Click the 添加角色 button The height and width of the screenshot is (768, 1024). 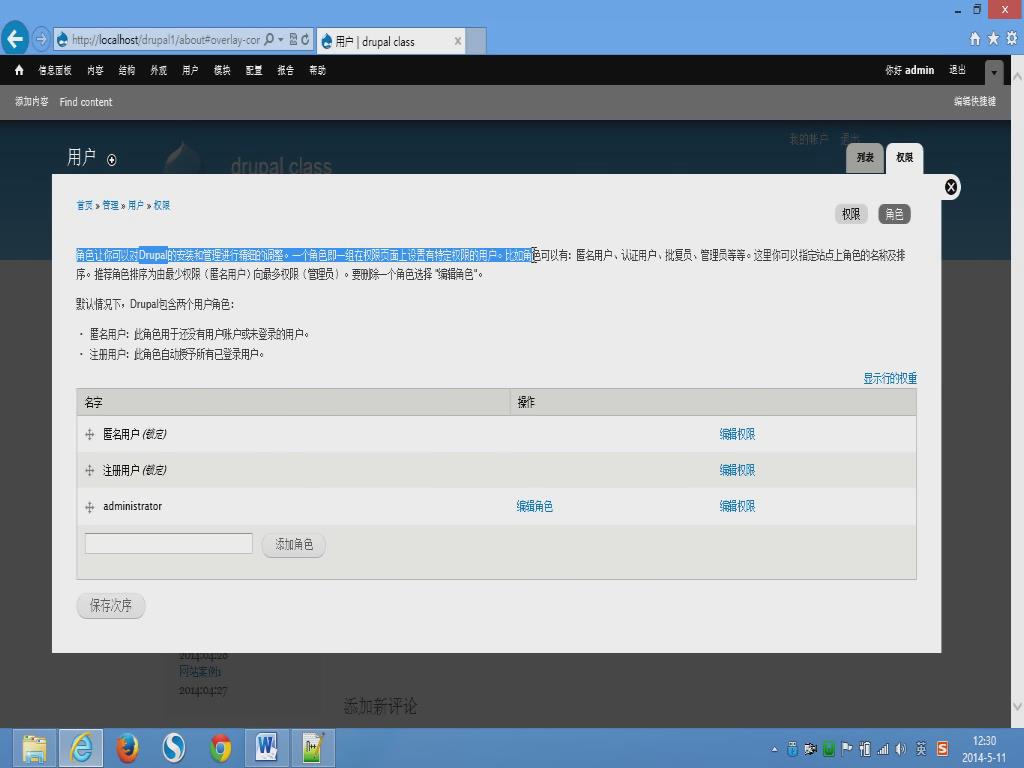(x=294, y=545)
